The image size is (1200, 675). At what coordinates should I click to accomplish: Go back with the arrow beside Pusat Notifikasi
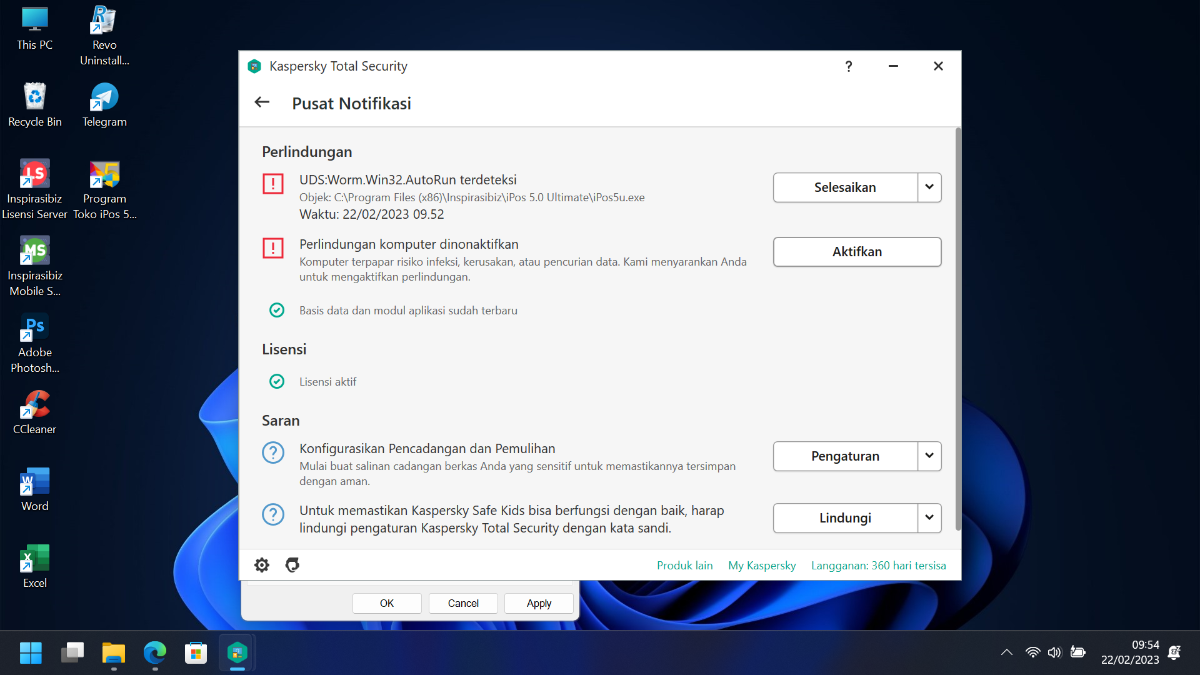coord(262,102)
